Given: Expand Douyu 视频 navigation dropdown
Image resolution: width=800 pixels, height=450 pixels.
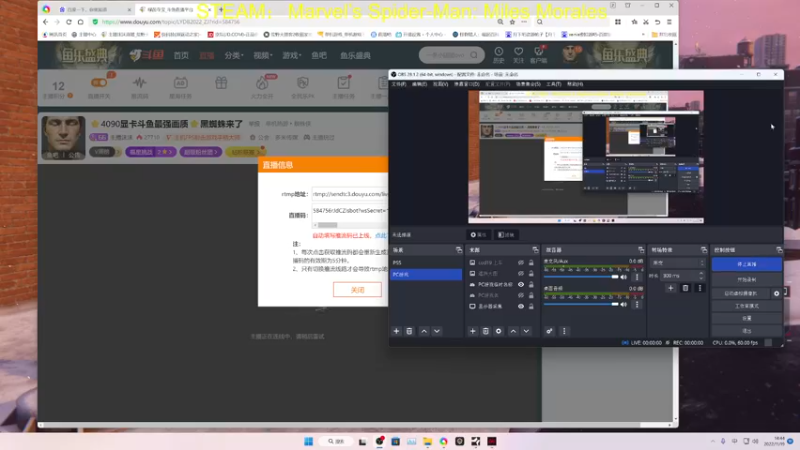Looking at the screenshot, I should (x=263, y=55).
